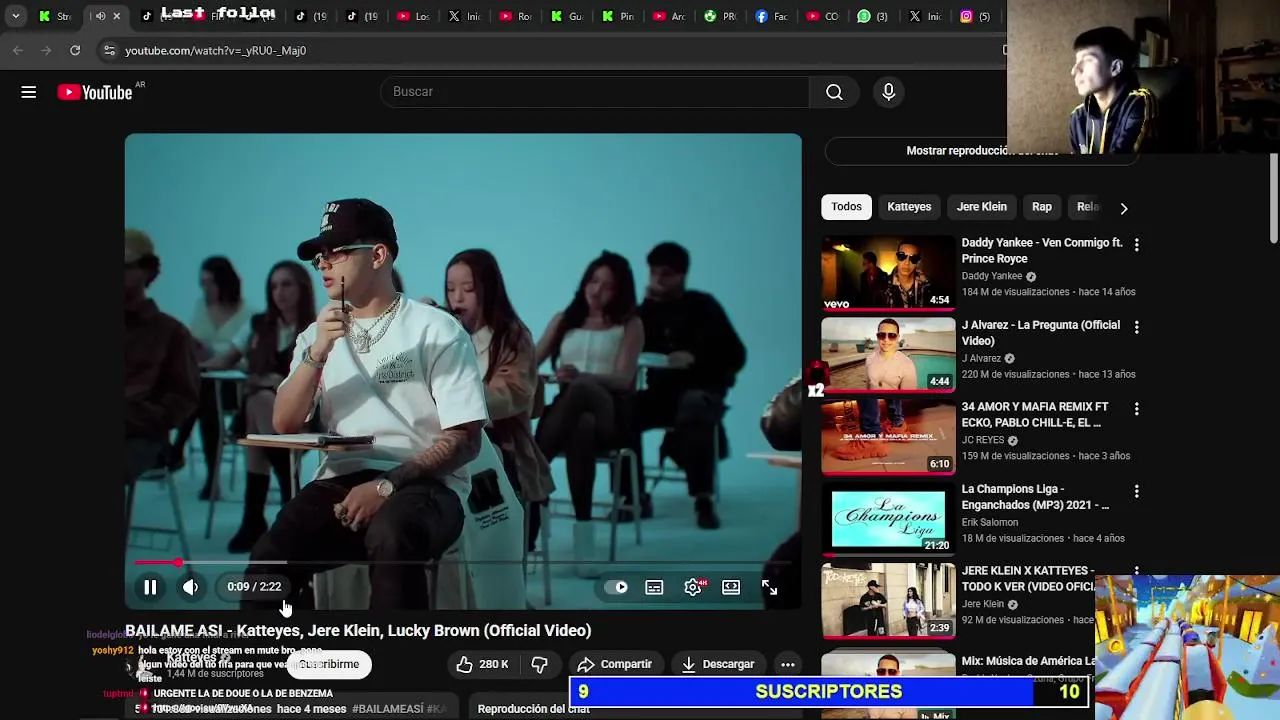Click the 0:09 / 2:22 time display
The height and width of the screenshot is (720, 1280).
(x=254, y=587)
